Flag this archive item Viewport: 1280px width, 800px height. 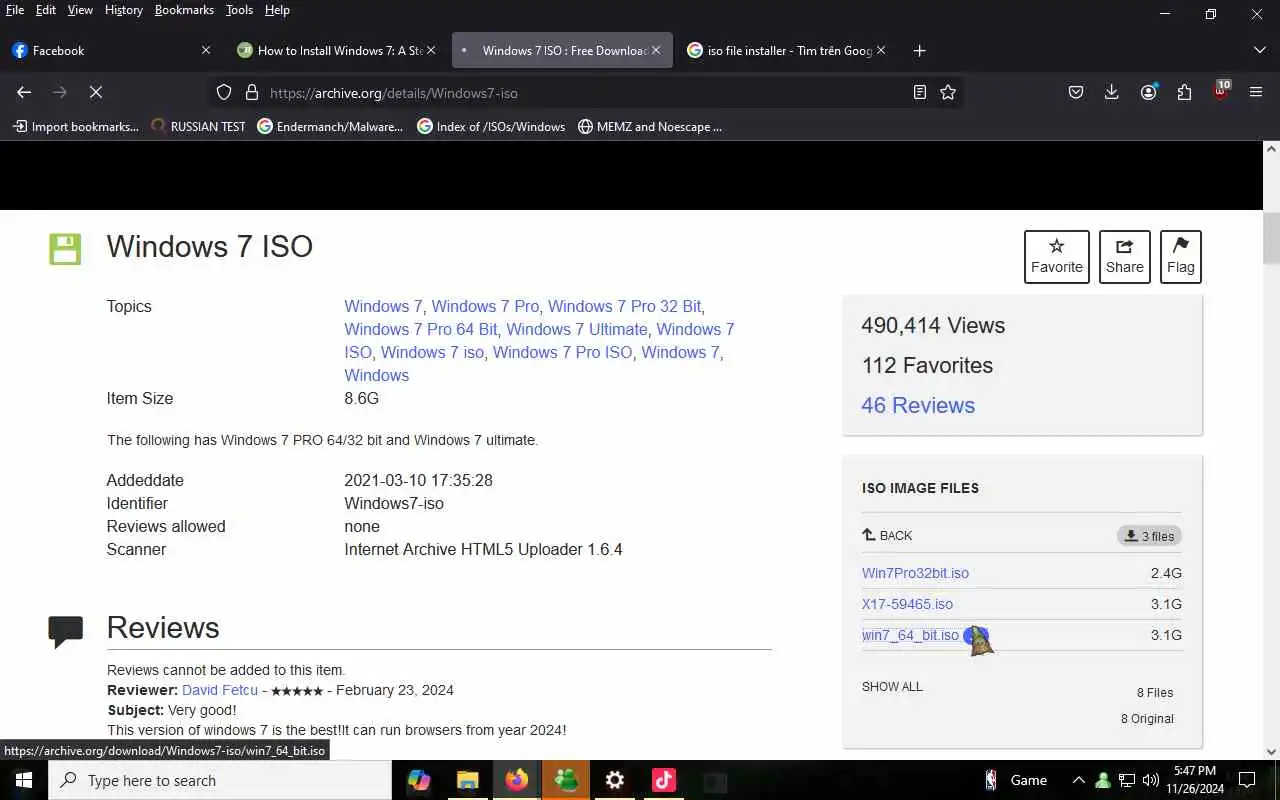click(1181, 257)
